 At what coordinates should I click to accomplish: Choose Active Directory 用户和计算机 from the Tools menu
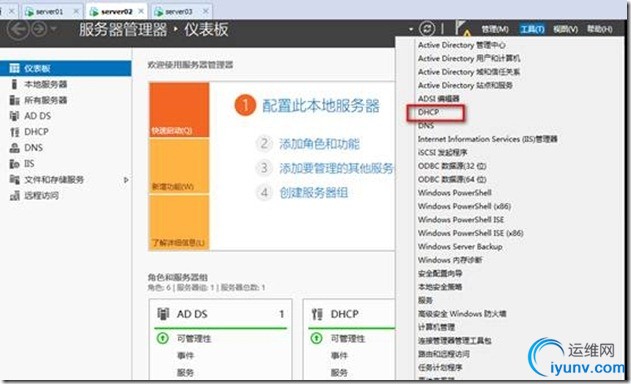pos(469,58)
